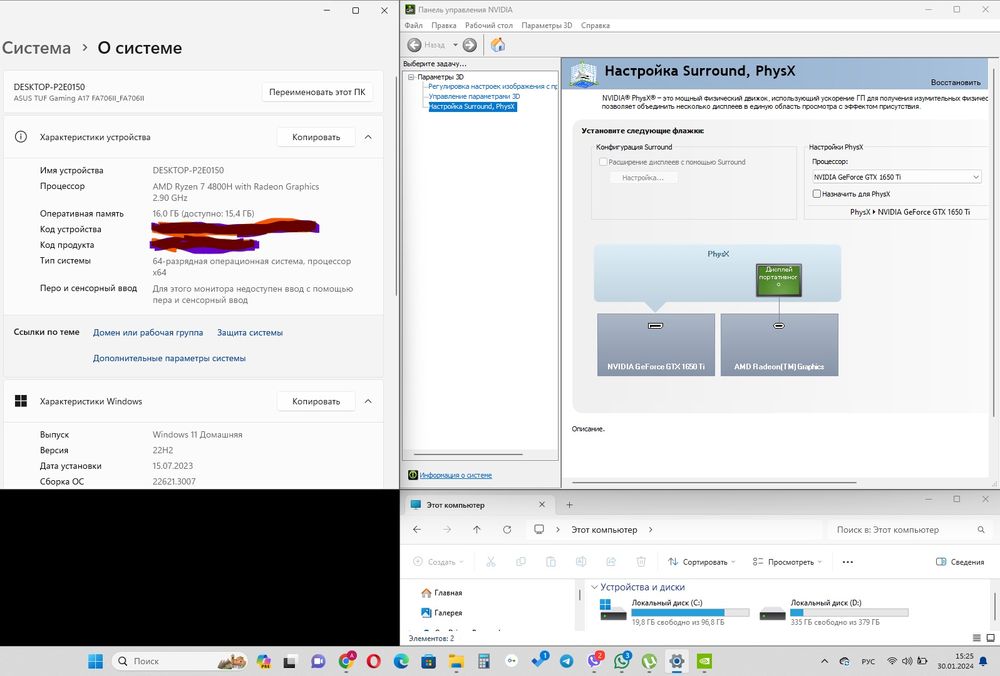
Task: Click the Local Disk D: usage bar
Action: click(849, 612)
